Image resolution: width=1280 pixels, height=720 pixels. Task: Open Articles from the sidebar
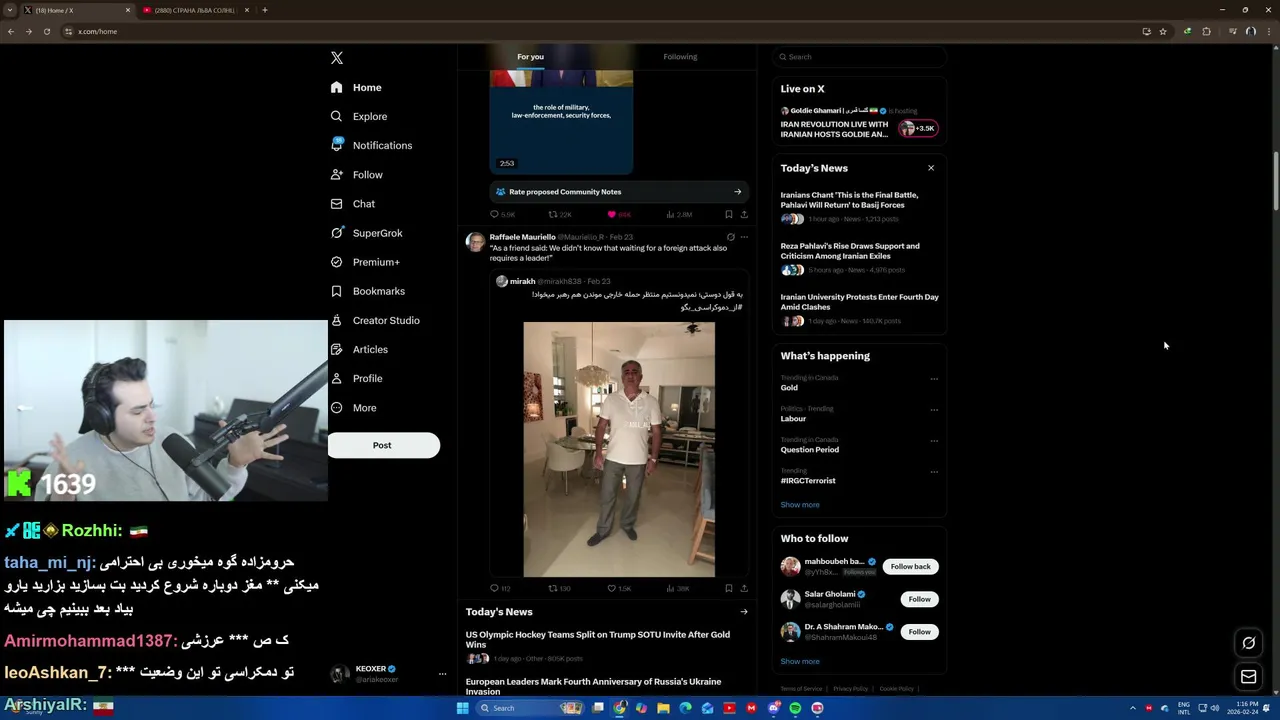tap(359, 349)
